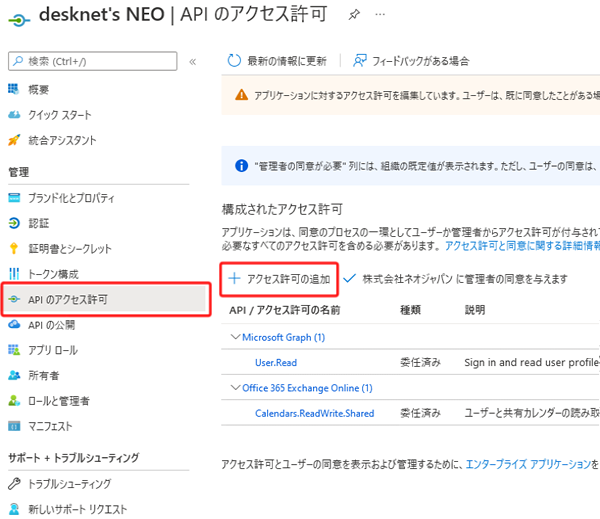This screenshot has width=600, height=519.
Task: Open the ellipsis more-options menu in the title
Action: click(380, 15)
